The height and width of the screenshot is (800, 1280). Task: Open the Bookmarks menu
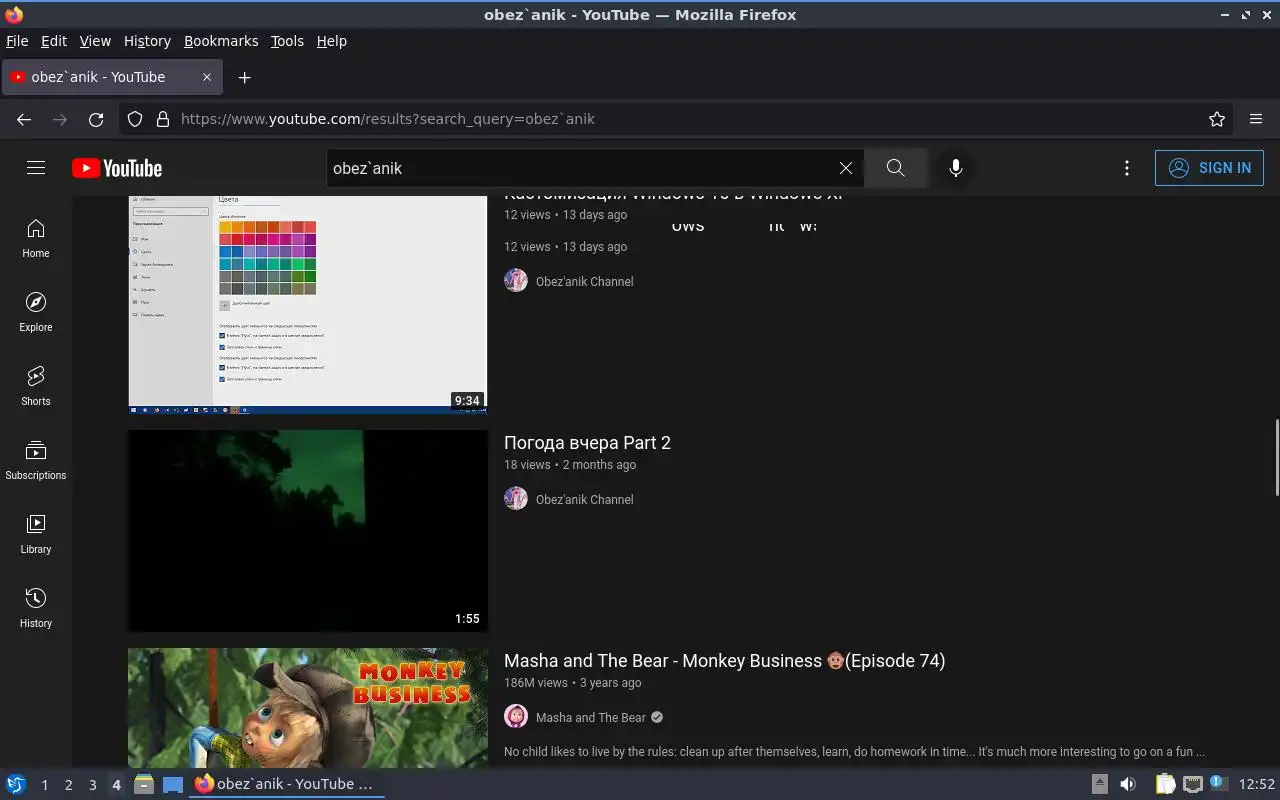click(x=221, y=41)
